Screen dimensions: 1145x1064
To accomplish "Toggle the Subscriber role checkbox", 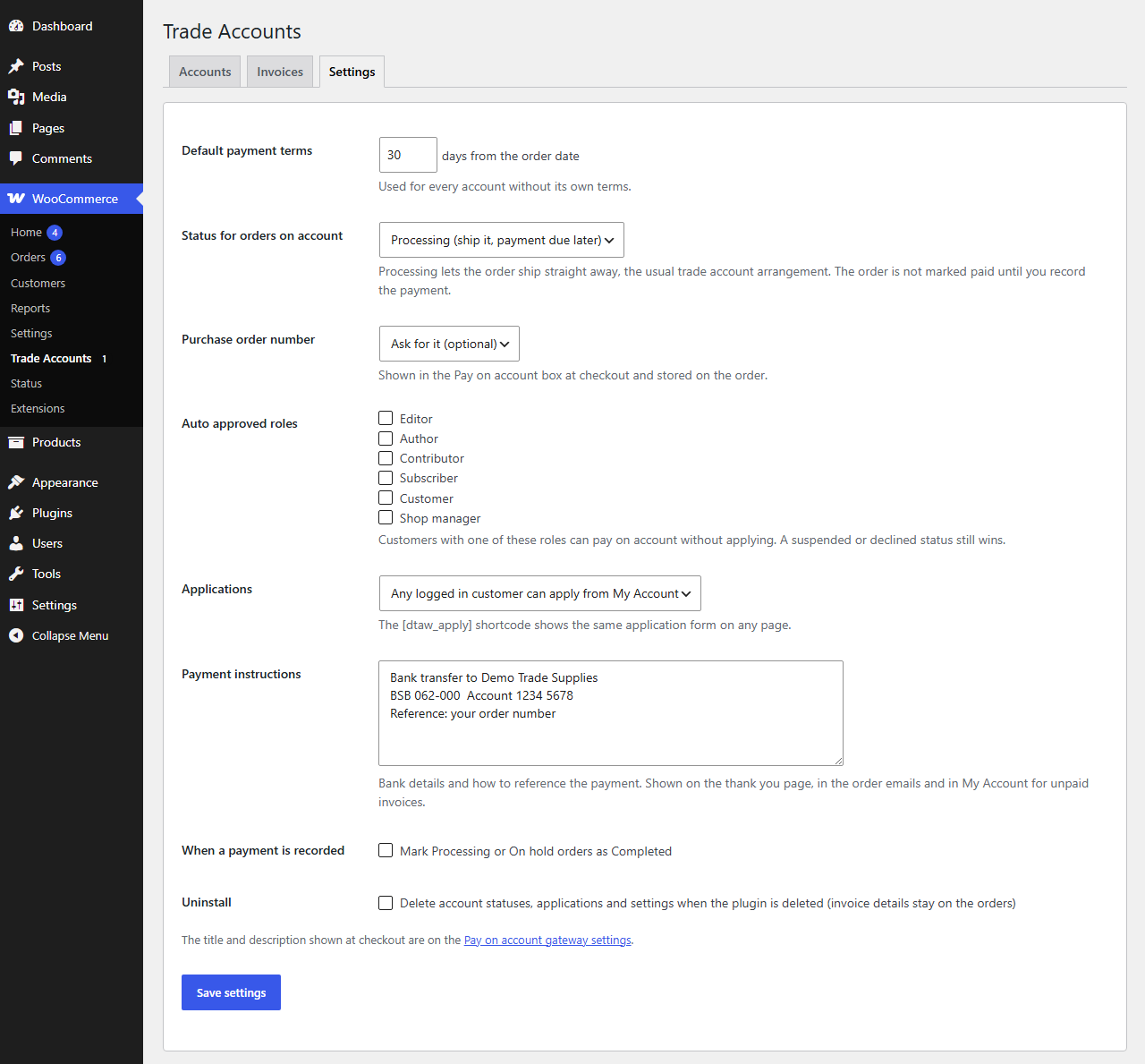I will (386, 478).
